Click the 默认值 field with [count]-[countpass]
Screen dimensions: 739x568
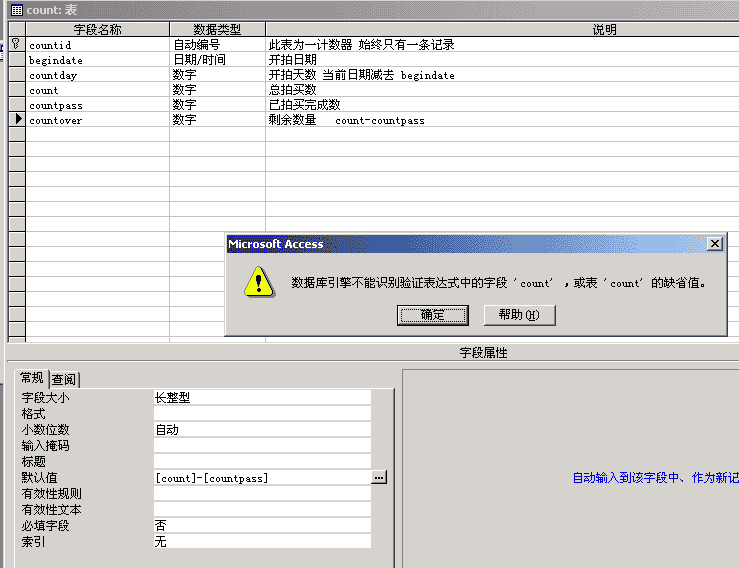(260, 478)
